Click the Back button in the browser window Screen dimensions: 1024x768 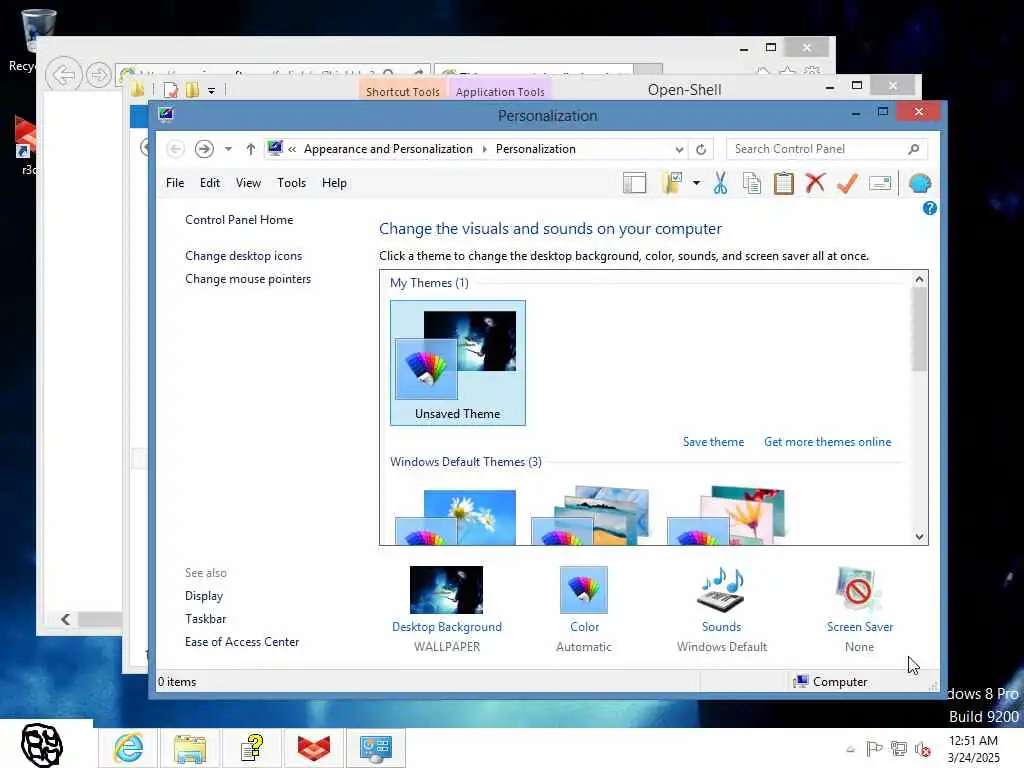point(64,75)
